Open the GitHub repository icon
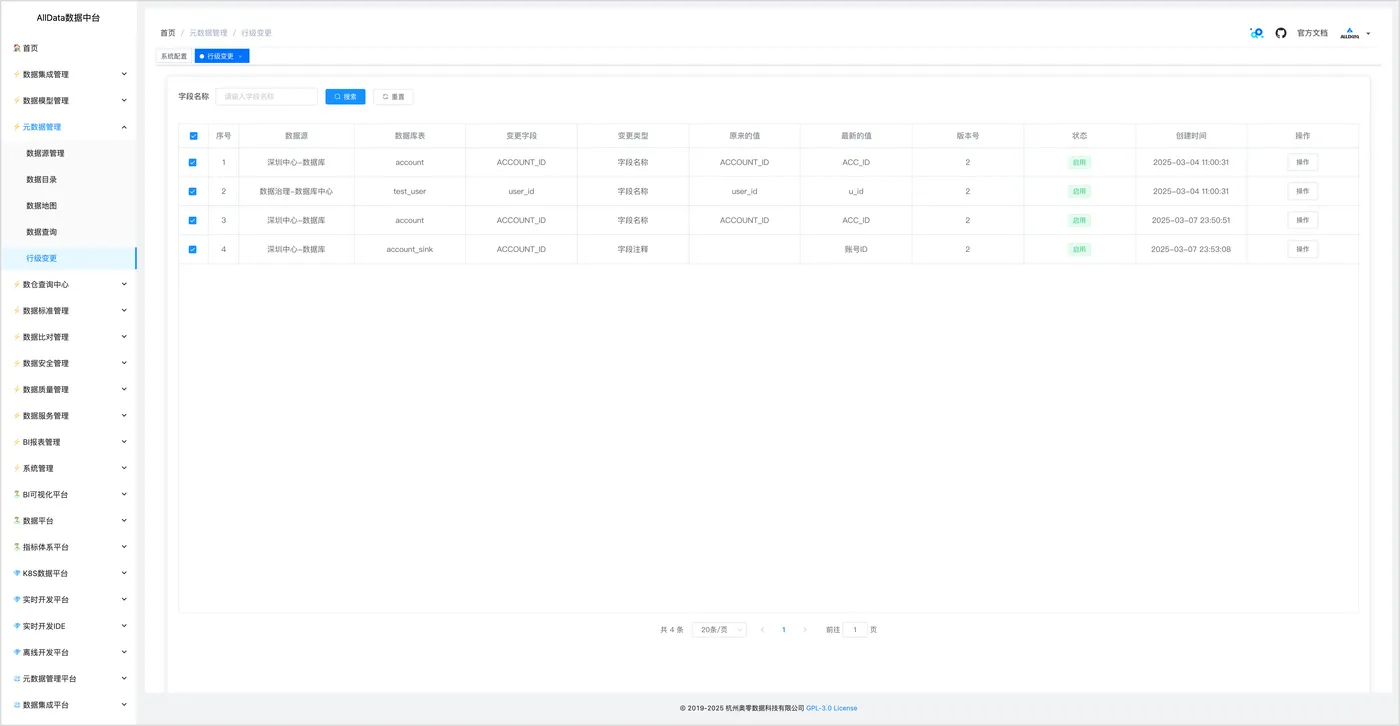This screenshot has height=726, width=1400. 1281,33
